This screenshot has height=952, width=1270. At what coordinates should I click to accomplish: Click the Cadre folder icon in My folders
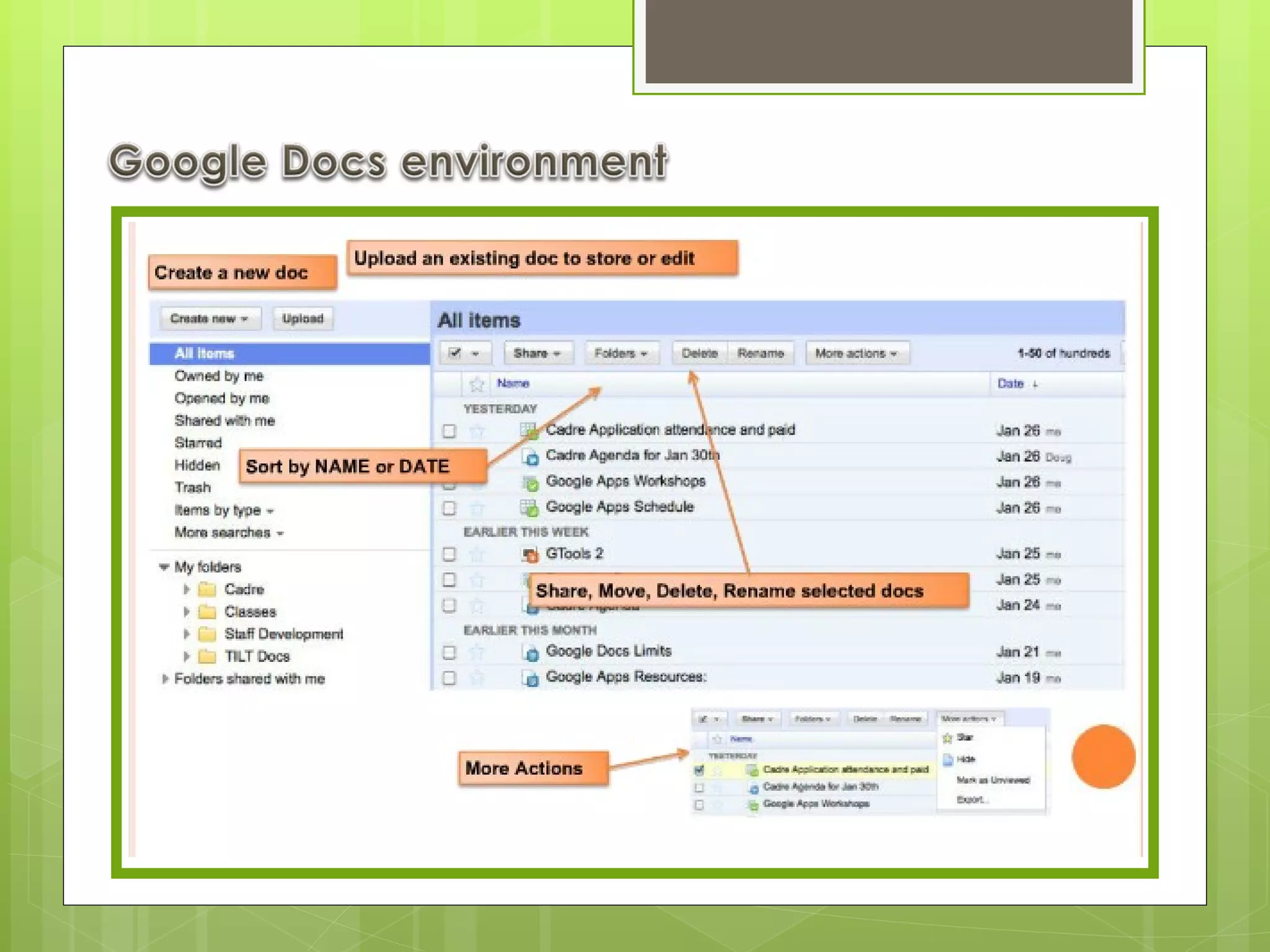click(x=206, y=589)
